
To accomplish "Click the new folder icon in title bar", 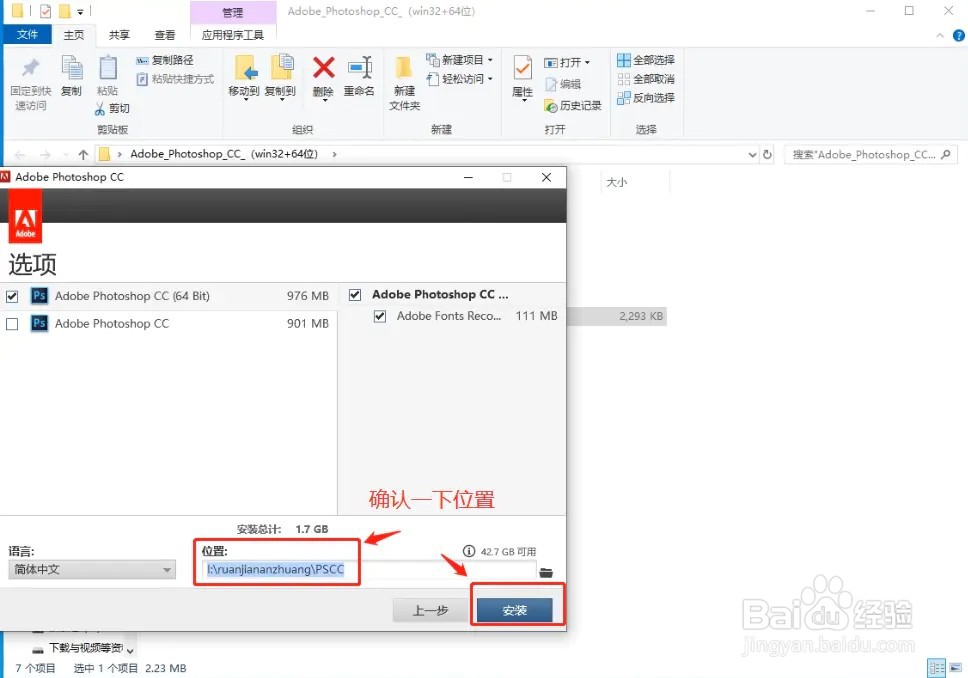I will tap(64, 11).
